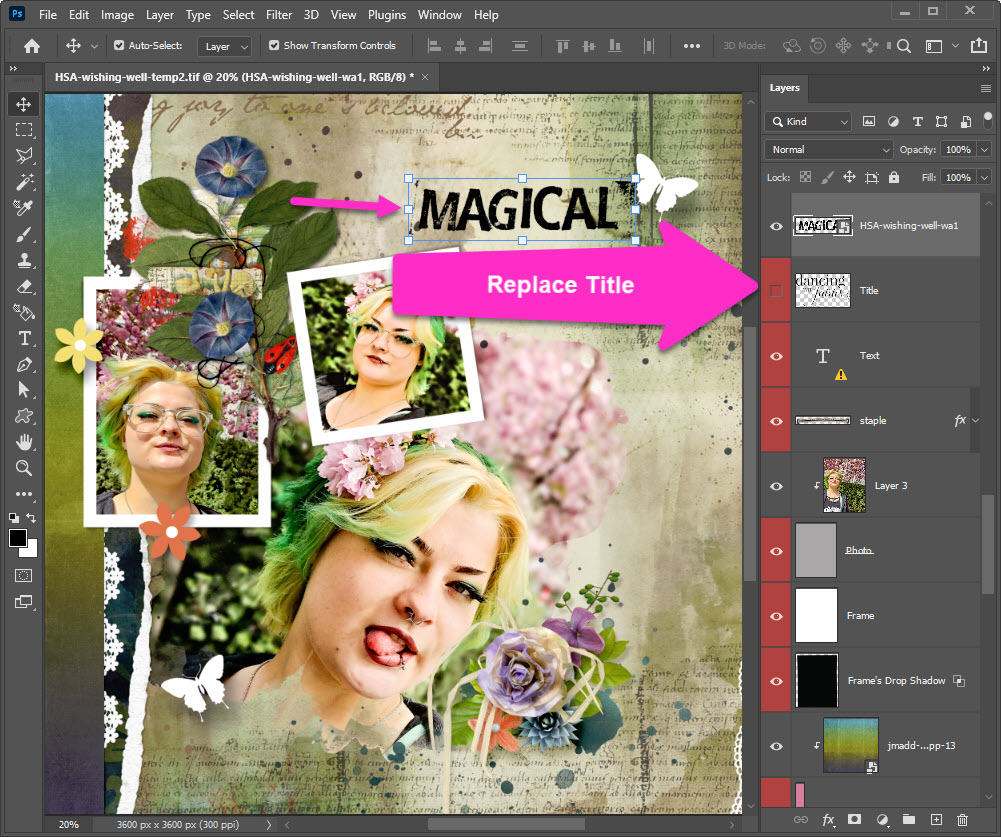This screenshot has width=1001, height=837.
Task: Create a new layer with plus icon
Action: tap(936, 819)
